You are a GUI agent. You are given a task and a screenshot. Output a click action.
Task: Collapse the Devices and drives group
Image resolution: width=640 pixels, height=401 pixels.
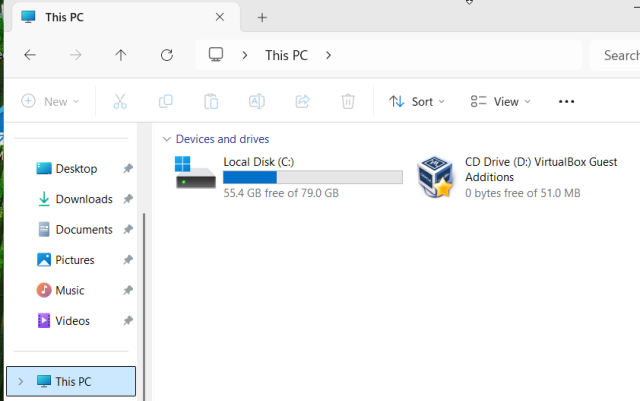[x=166, y=139]
